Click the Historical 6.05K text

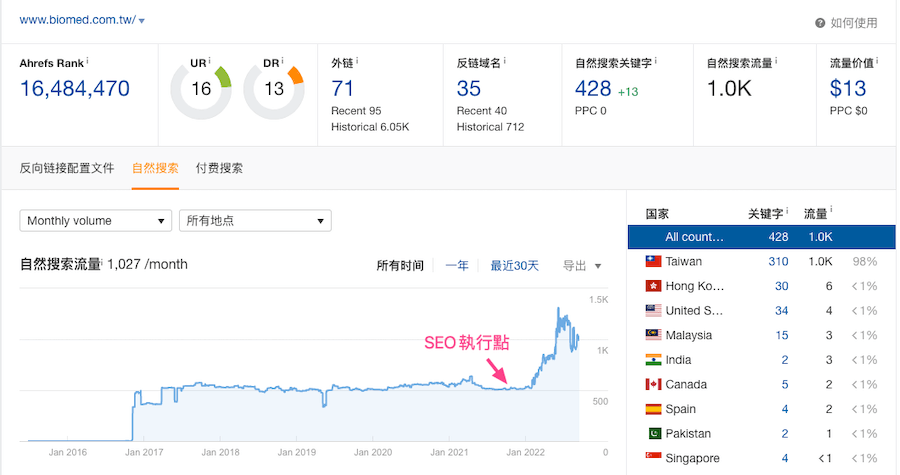tap(370, 127)
